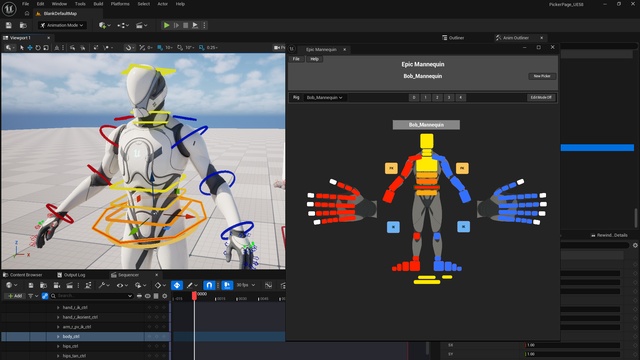Click the render movie clapper in Sequencer
This screenshot has height=360, width=640.
[70, 285]
